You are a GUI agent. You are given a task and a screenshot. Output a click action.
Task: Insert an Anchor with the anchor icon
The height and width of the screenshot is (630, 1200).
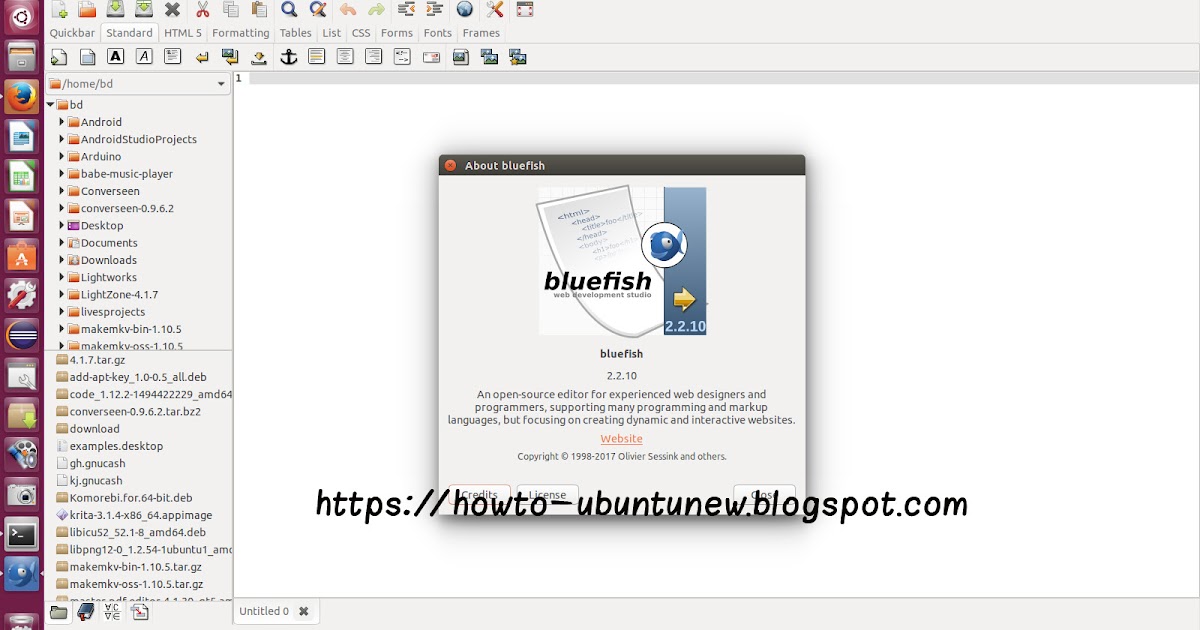[288, 56]
